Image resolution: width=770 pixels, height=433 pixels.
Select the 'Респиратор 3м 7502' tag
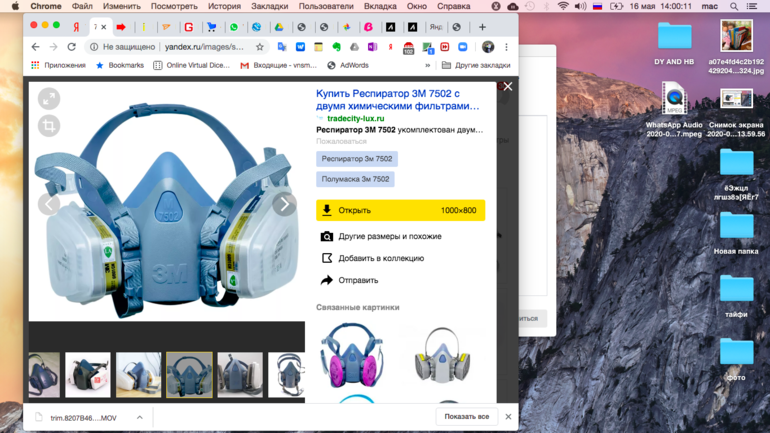(x=357, y=159)
